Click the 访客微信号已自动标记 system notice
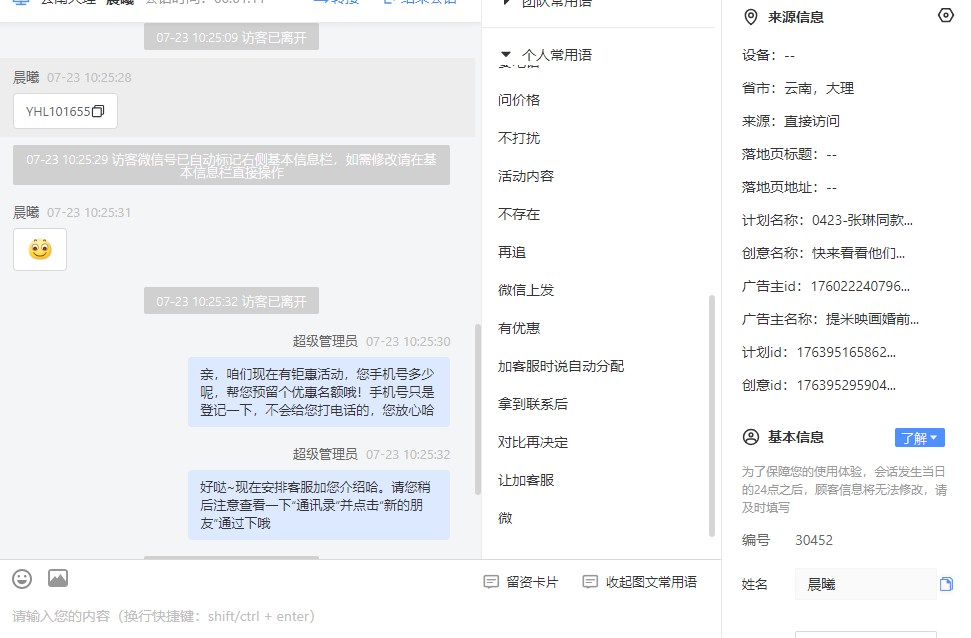This screenshot has height=638, width=971. [232, 165]
